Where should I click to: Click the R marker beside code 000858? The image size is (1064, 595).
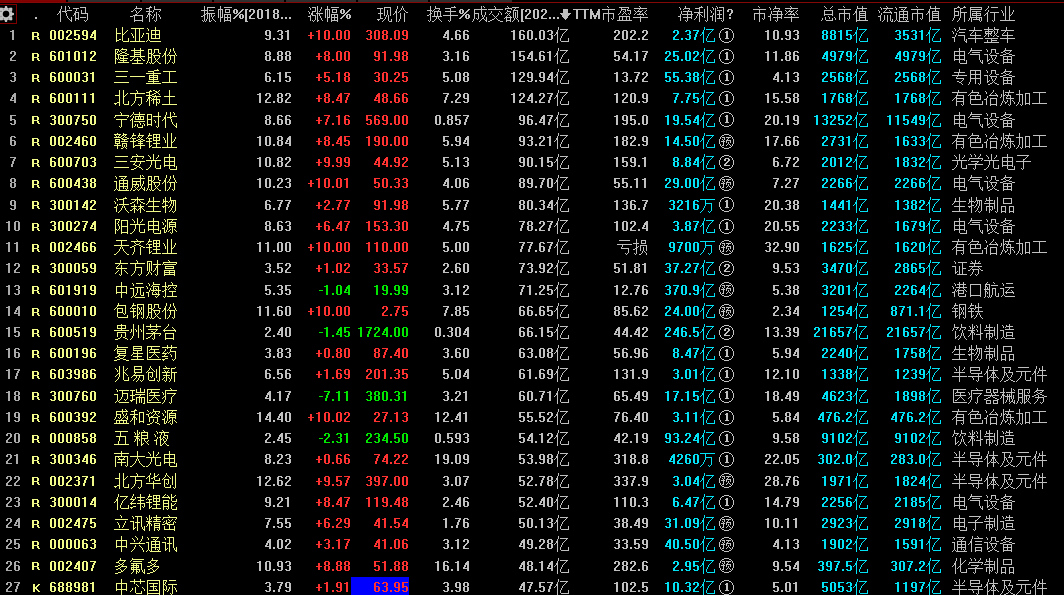pos(35,439)
